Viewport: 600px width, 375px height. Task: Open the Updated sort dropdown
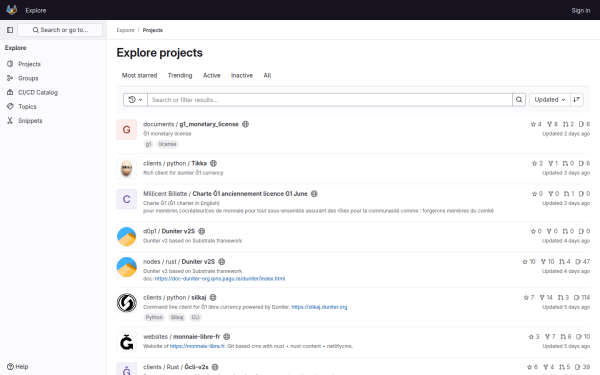[550, 100]
